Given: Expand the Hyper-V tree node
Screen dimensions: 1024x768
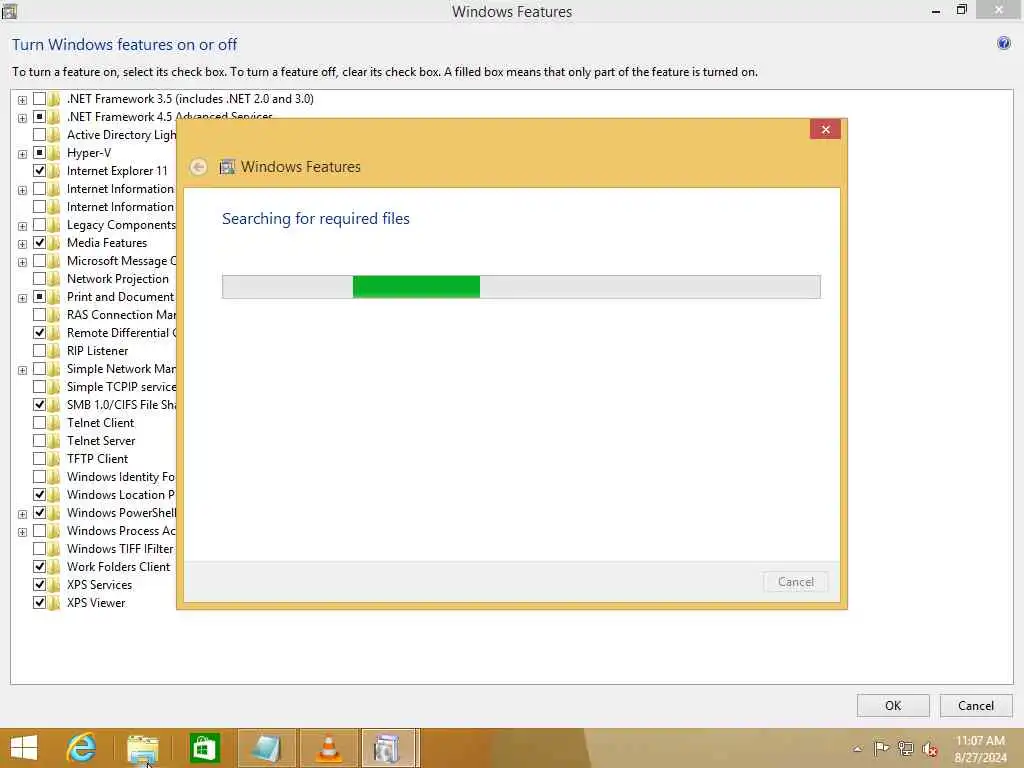Looking at the screenshot, I should tap(22, 154).
